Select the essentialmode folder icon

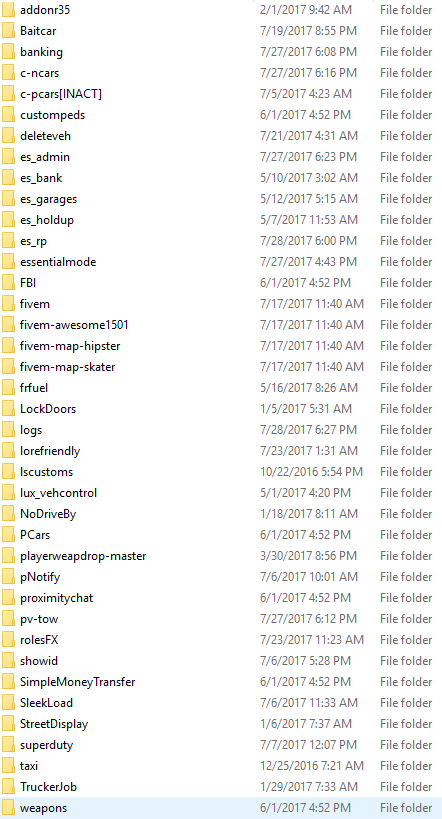click(x=8, y=262)
